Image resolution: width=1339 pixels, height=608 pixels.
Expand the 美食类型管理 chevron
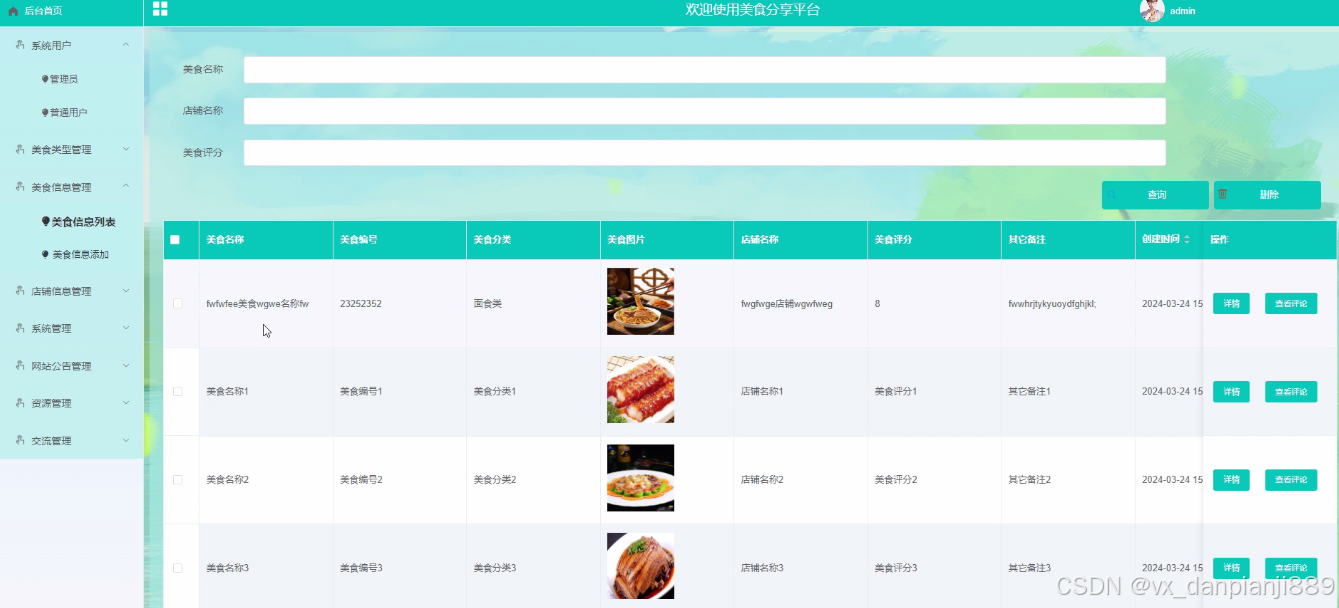pos(126,149)
